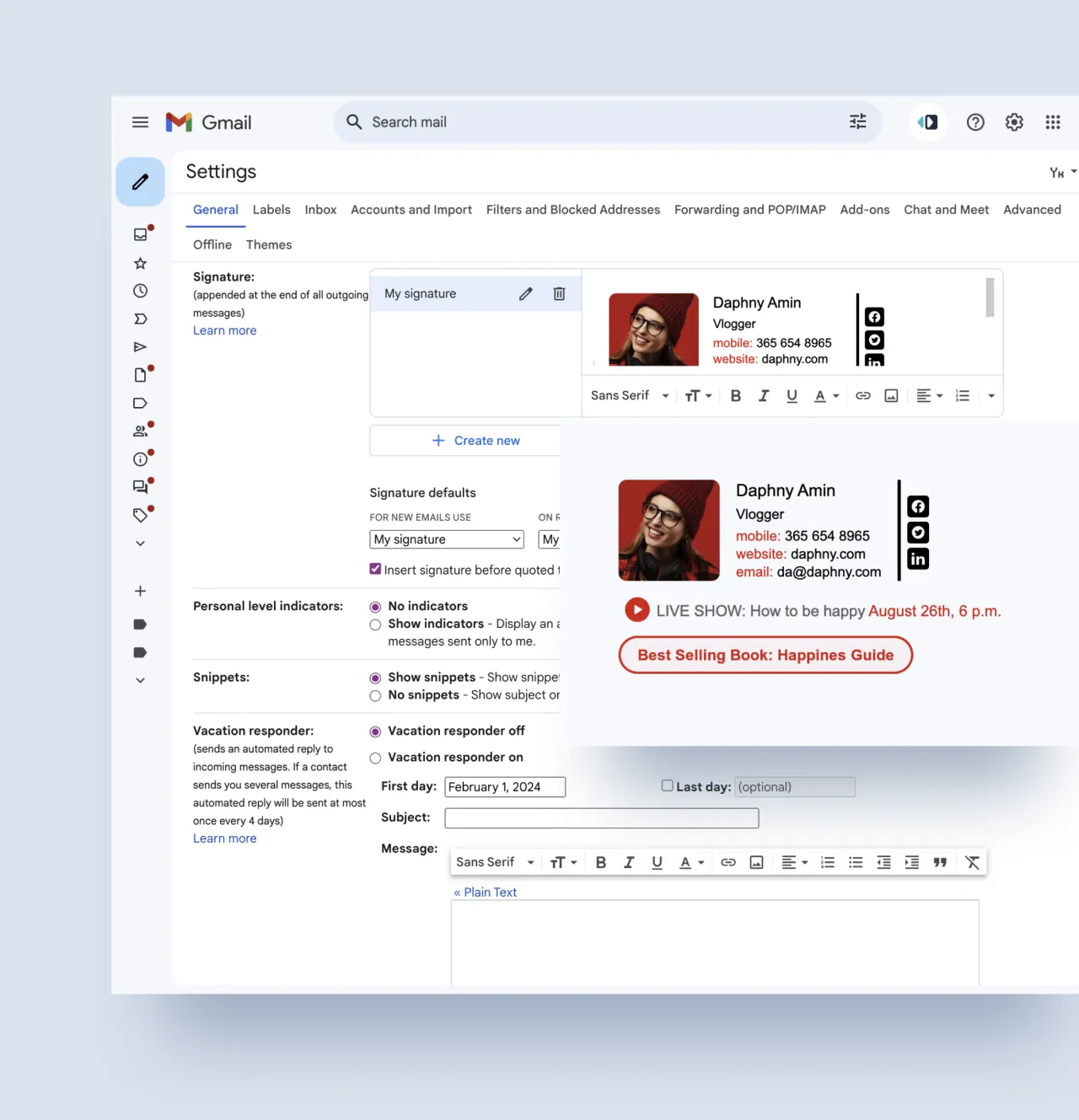This screenshot has width=1079, height=1120.
Task: Open the search options filter icon
Action: [x=857, y=122]
